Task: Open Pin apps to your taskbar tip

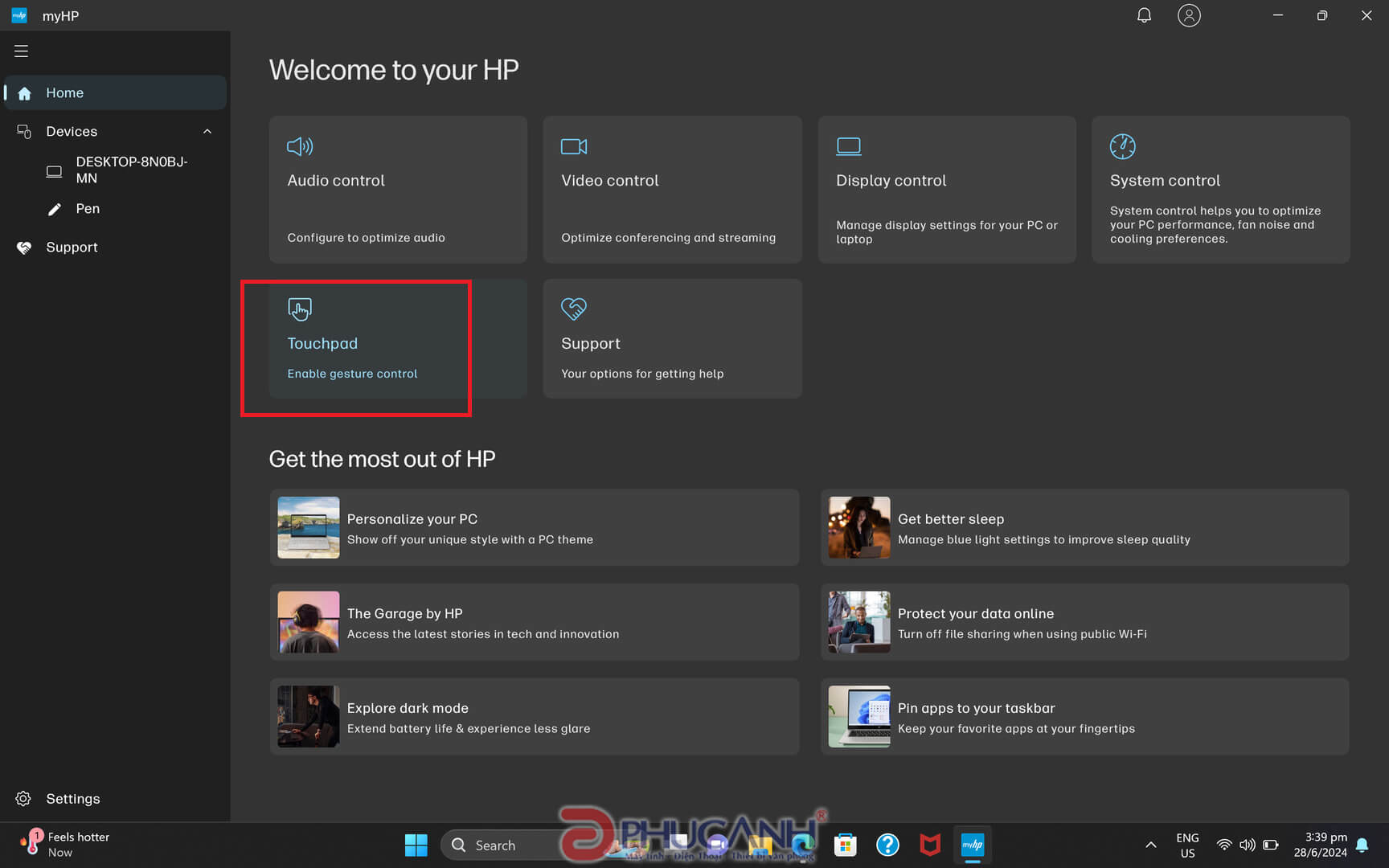Action: point(1084,716)
